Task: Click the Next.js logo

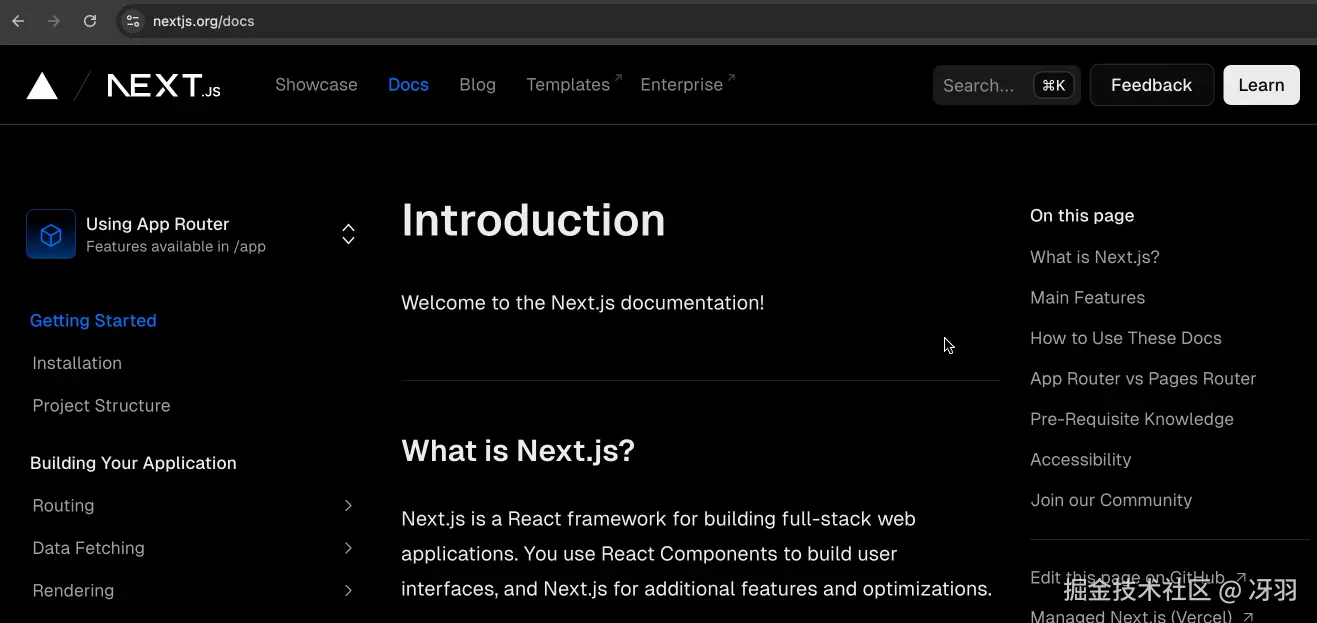Action: [164, 86]
